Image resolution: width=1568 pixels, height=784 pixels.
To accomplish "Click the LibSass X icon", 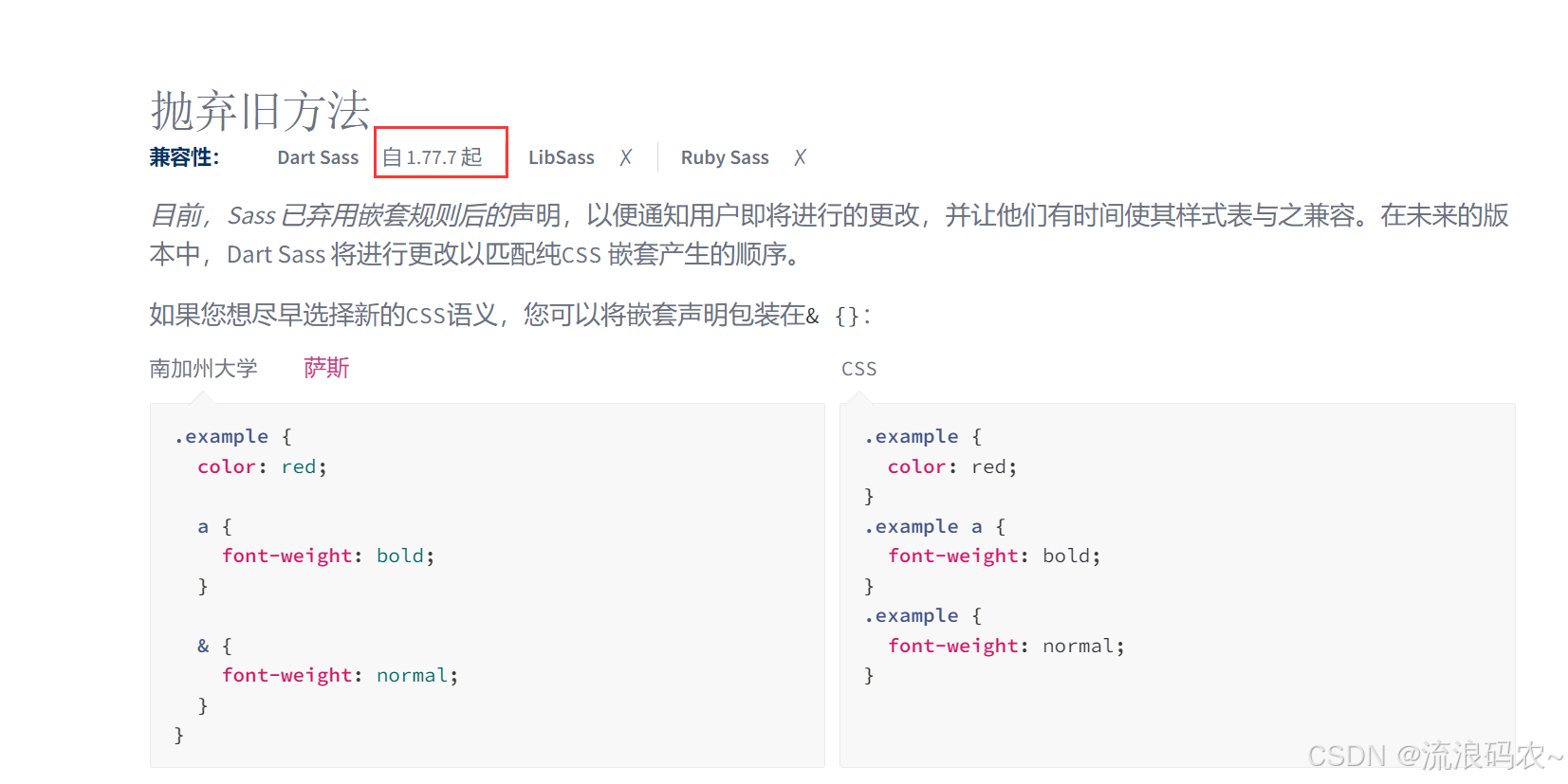I will [x=626, y=157].
